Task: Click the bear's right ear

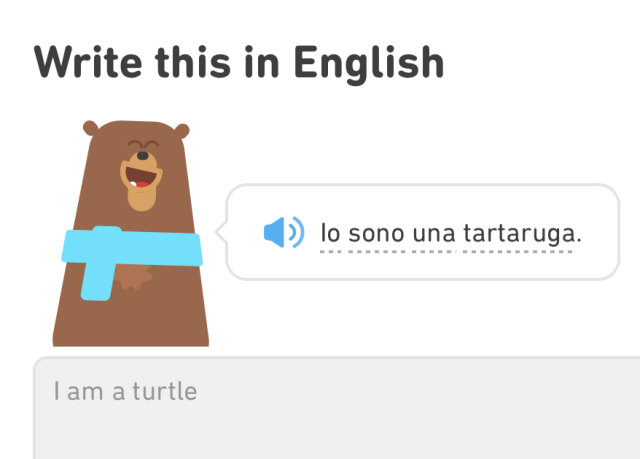Action: [183, 130]
